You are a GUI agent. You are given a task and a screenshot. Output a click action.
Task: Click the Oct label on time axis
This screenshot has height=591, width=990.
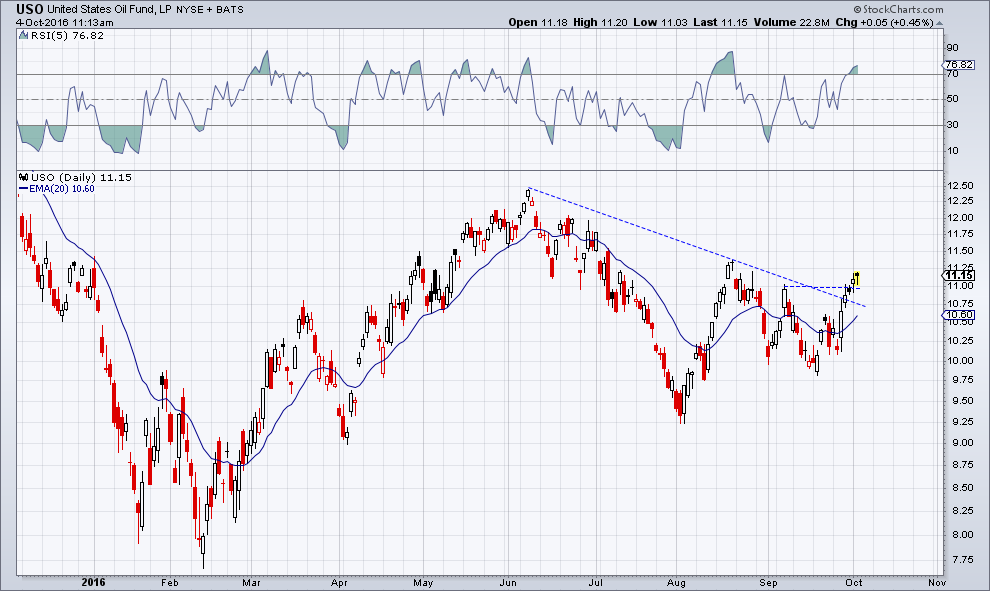tap(854, 583)
